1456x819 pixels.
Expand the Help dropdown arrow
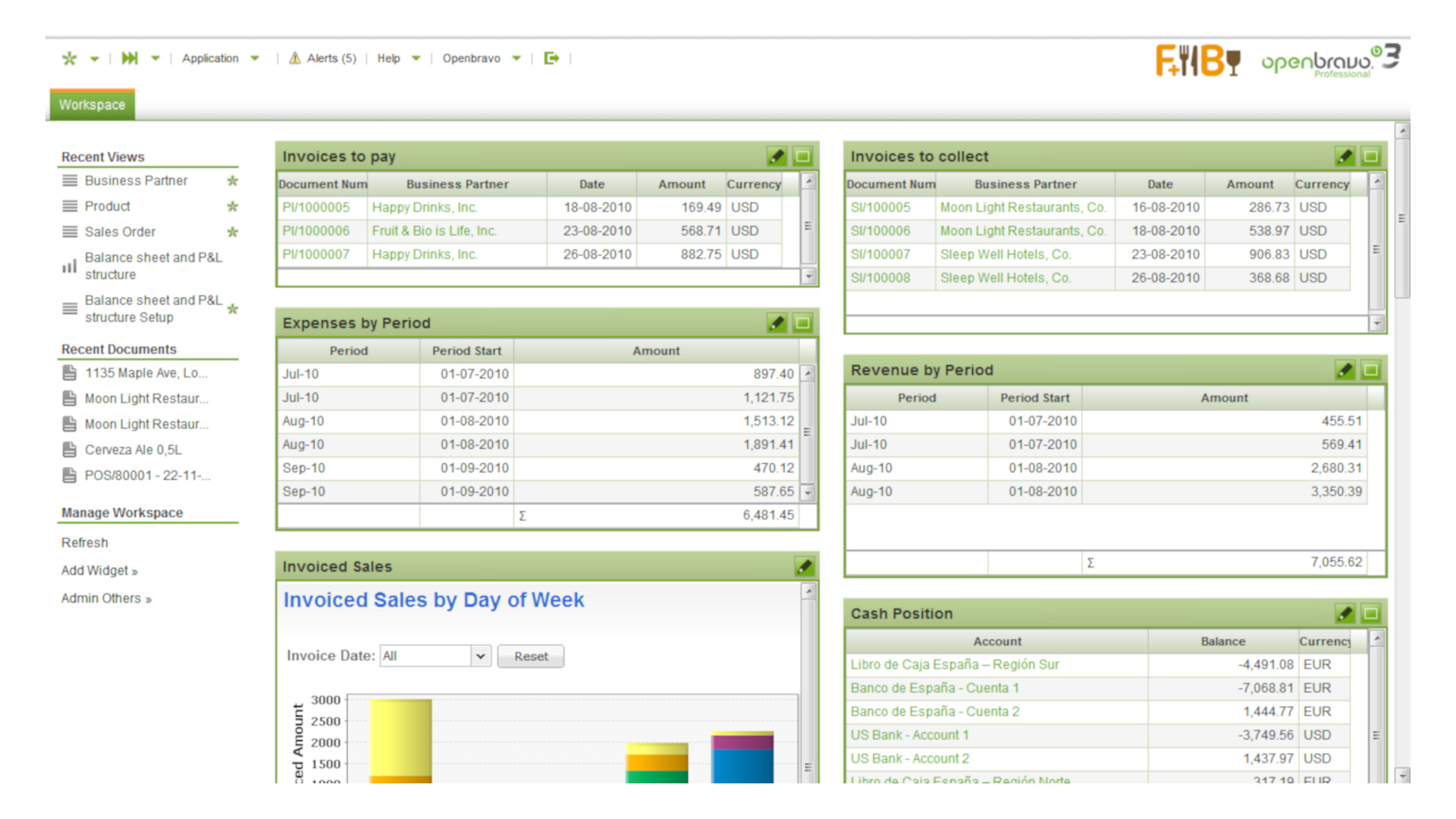coord(415,58)
